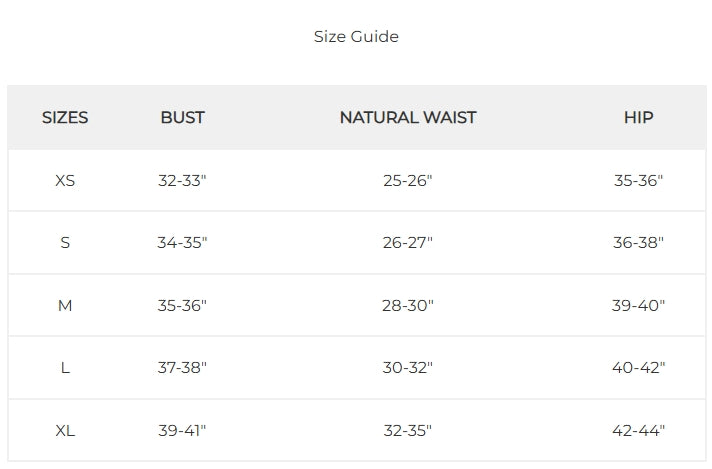712x469 pixels.
Task: Select the M size row label
Action: tap(65, 305)
